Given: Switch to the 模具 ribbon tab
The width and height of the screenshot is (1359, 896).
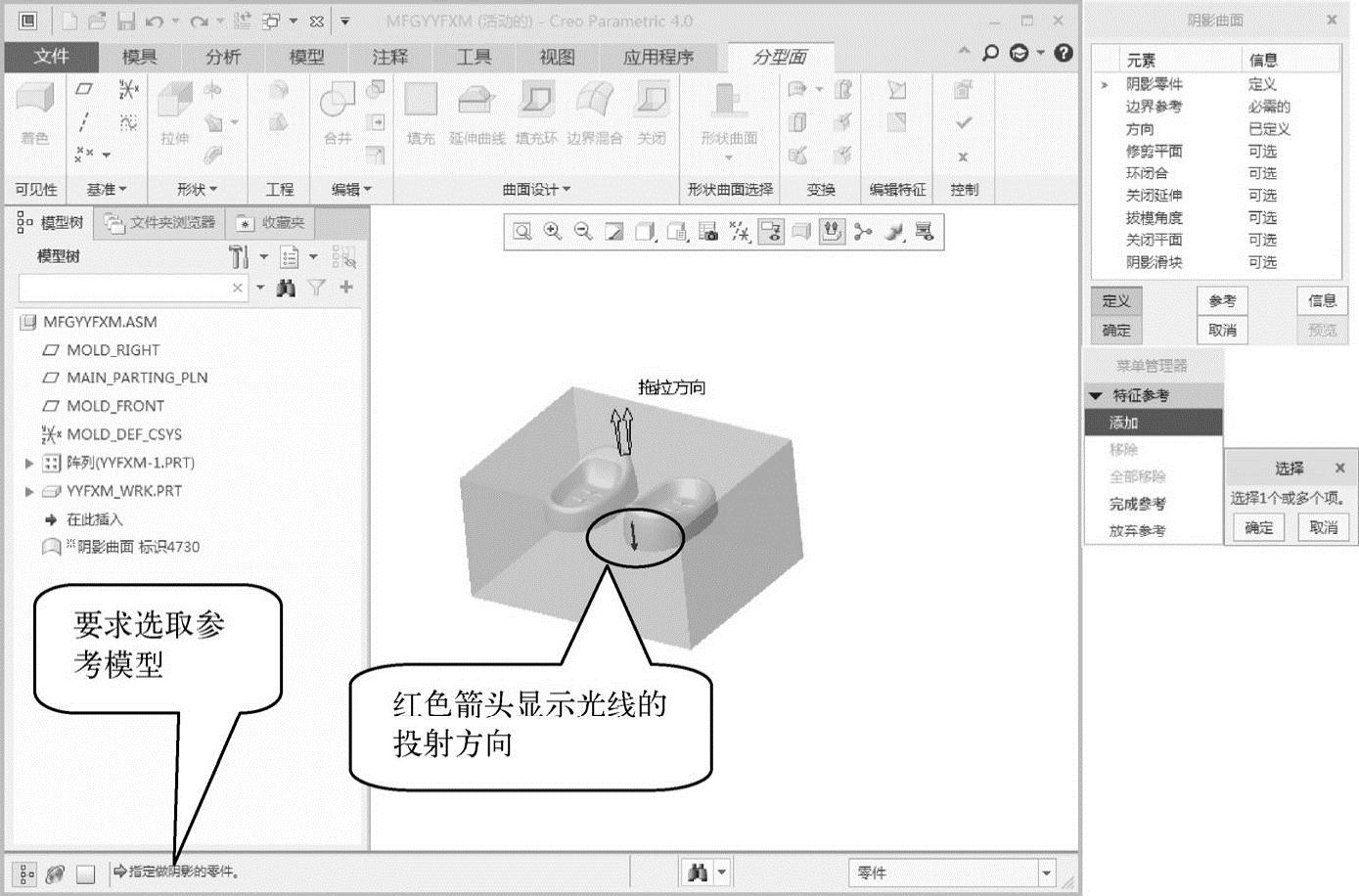Looking at the screenshot, I should [x=139, y=57].
